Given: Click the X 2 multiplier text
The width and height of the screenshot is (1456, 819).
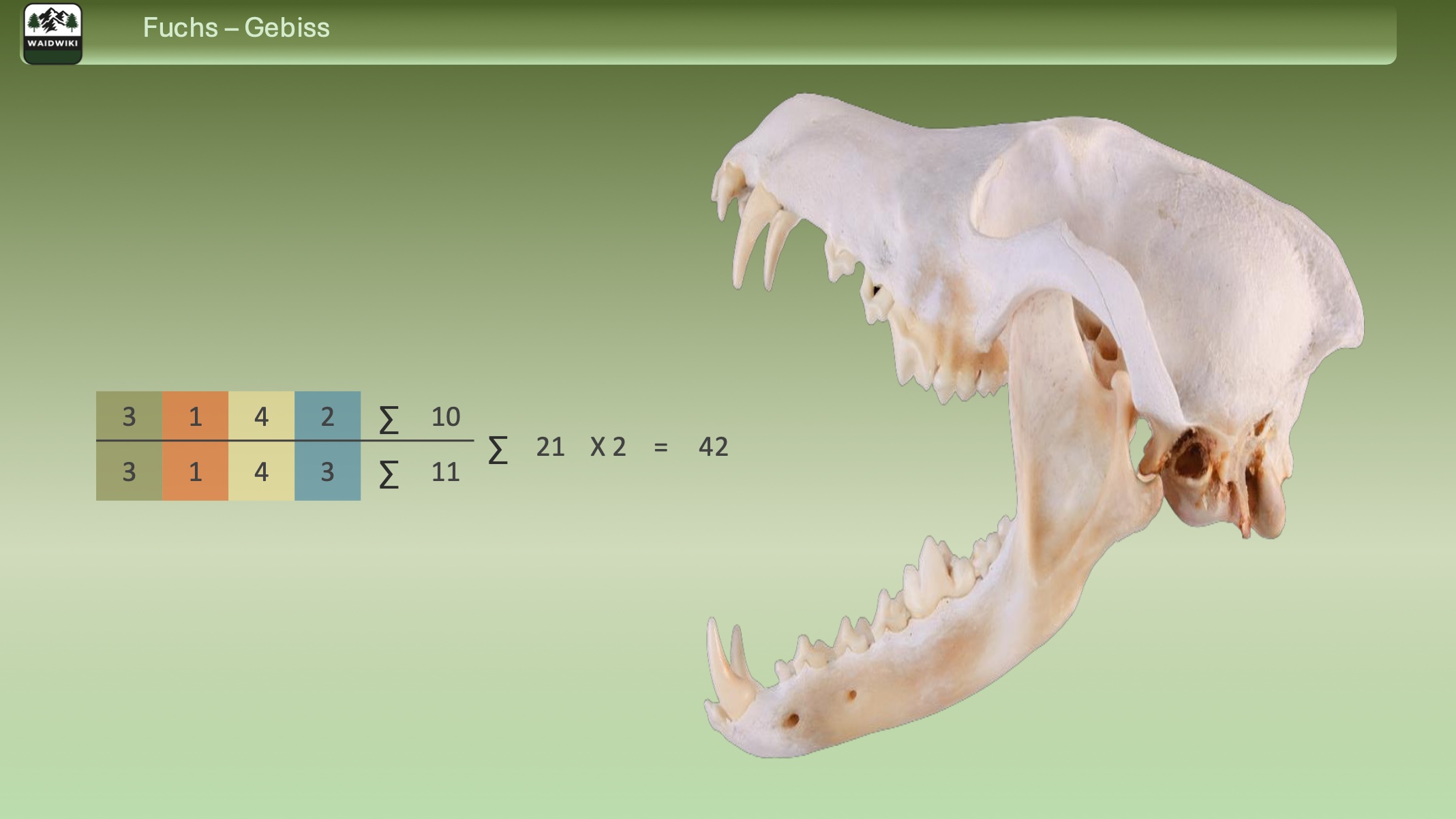Looking at the screenshot, I should pyautogui.click(x=608, y=447).
